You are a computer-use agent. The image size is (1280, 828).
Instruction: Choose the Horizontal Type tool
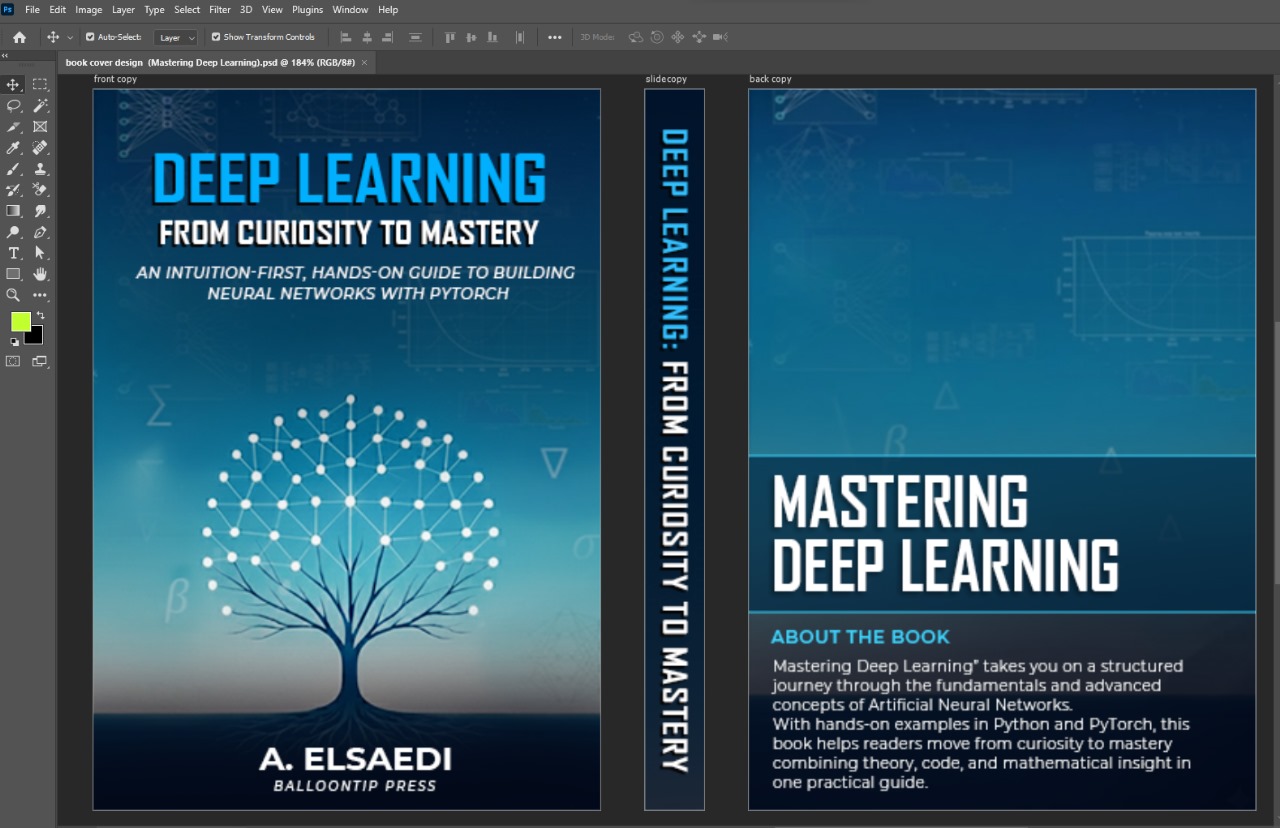pyautogui.click(x=14, y=253)
